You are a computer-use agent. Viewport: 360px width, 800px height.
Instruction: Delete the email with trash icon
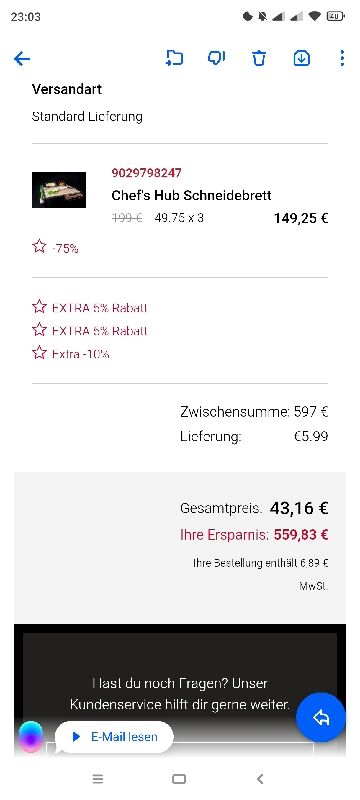259,58
